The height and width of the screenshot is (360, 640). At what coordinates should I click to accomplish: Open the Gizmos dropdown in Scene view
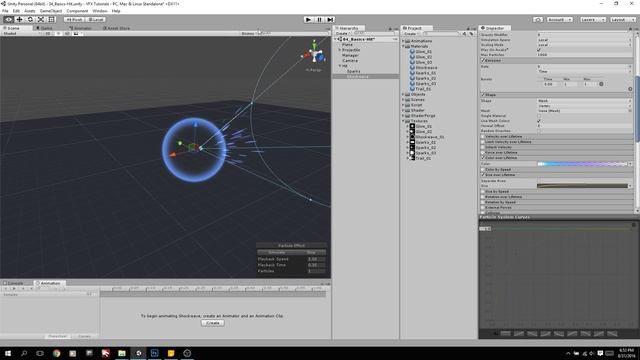[248, 33]
